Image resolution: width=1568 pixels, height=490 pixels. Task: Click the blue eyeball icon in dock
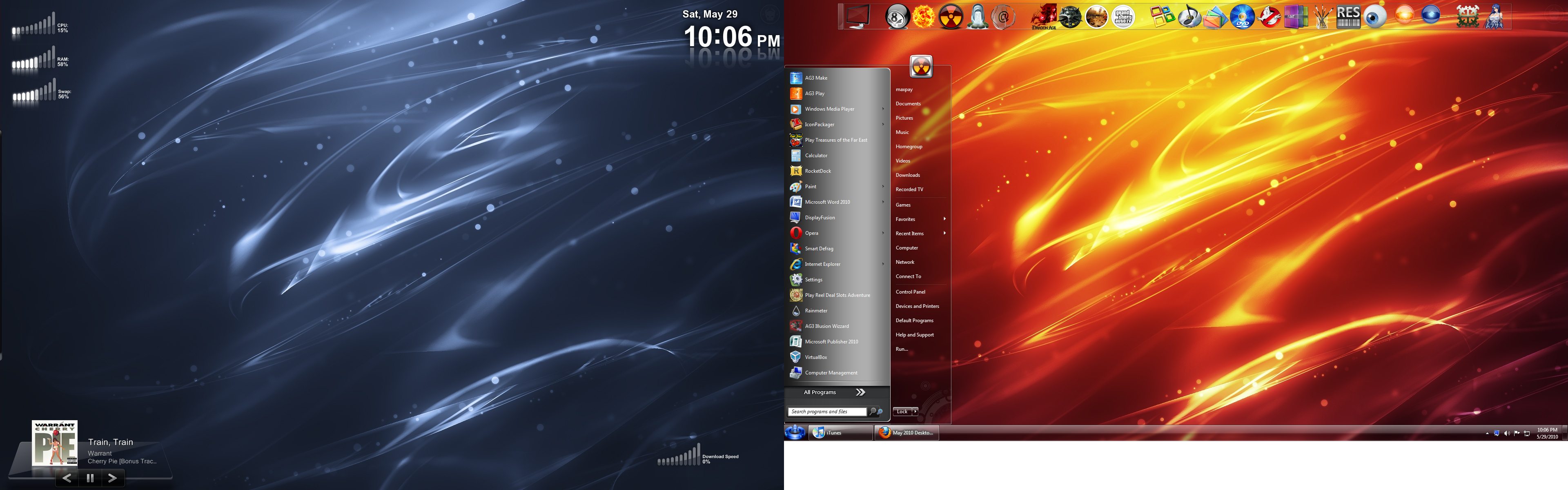click(1375, 16)
